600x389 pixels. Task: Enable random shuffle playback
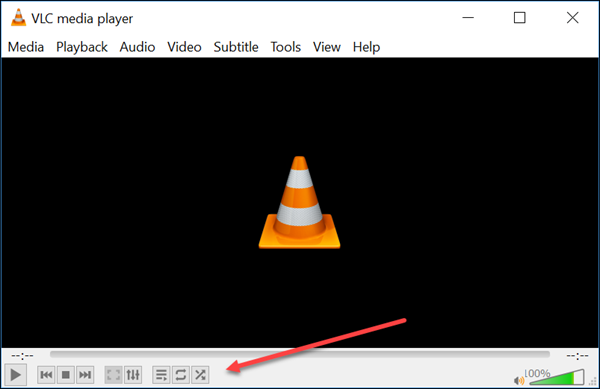[x=200, y=375]
